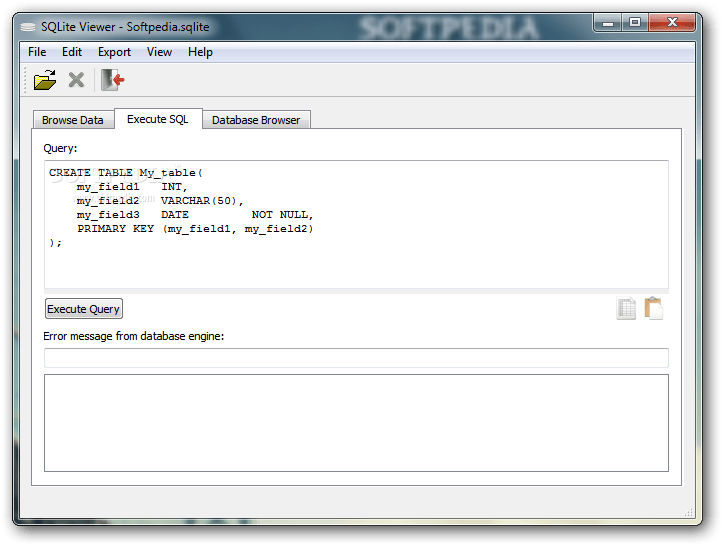Click the spreadsheet export icon beside Execute Query
This screenshot has height=546, width=723.
(x=626, y=309)
